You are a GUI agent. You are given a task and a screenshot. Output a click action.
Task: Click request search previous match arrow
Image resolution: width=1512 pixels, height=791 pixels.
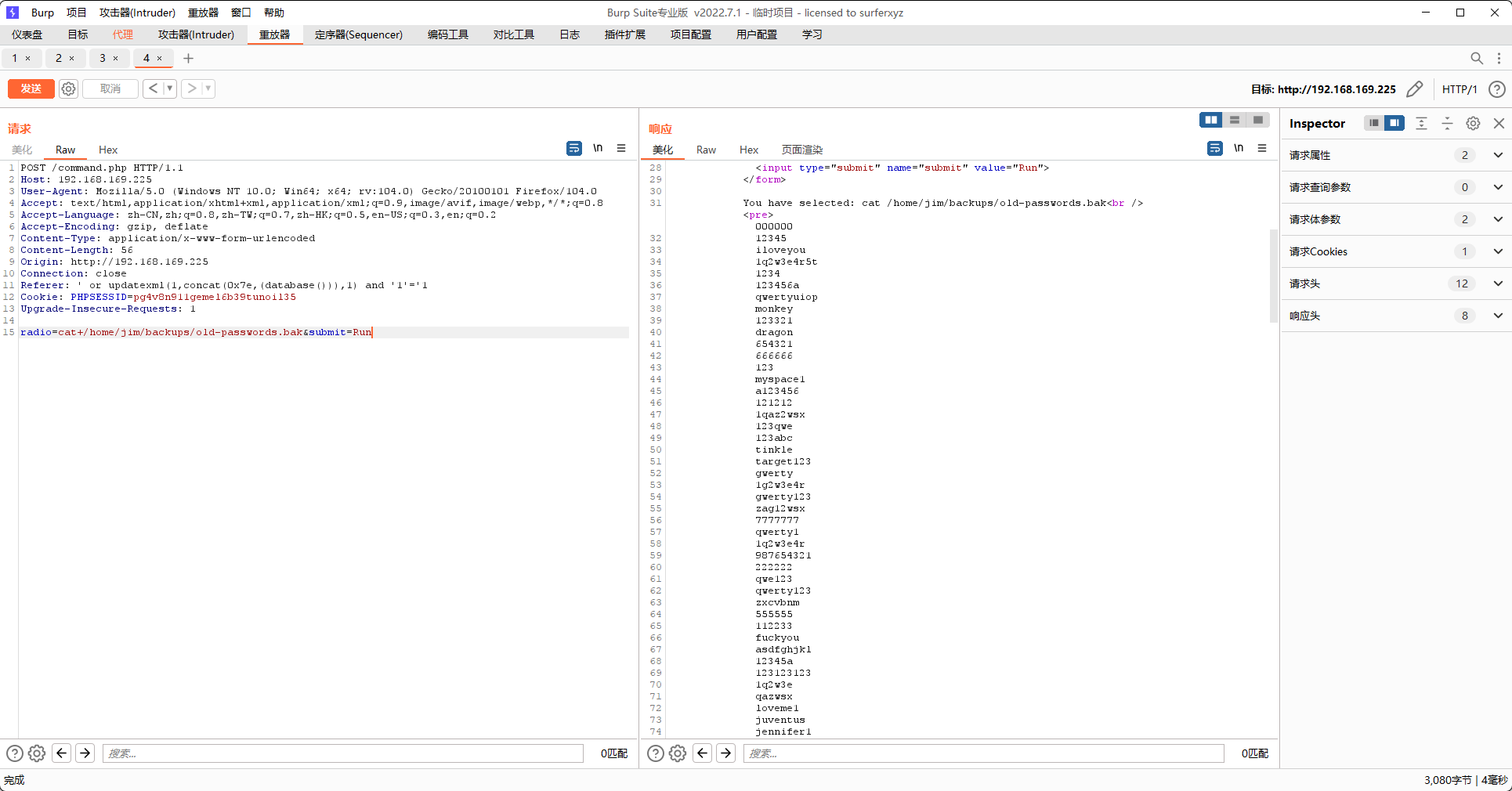click(x=61, y=753)
